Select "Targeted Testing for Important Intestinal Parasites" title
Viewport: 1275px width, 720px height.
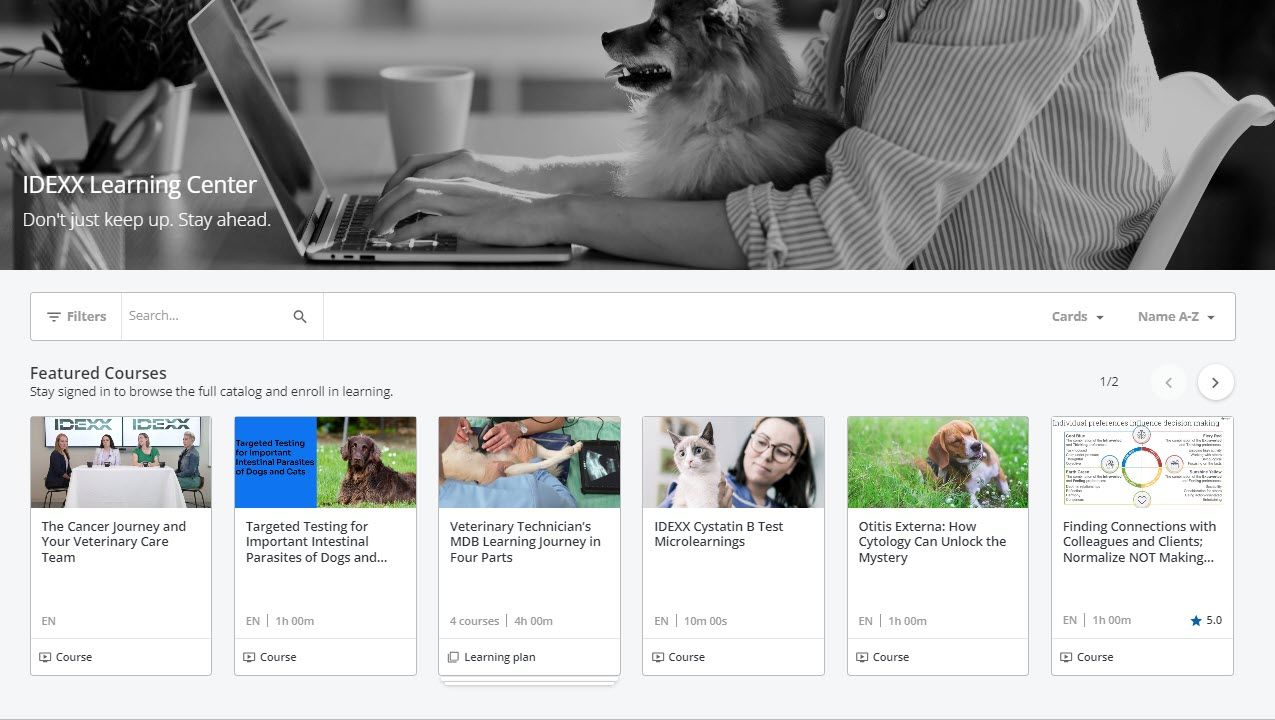[317, 542]
